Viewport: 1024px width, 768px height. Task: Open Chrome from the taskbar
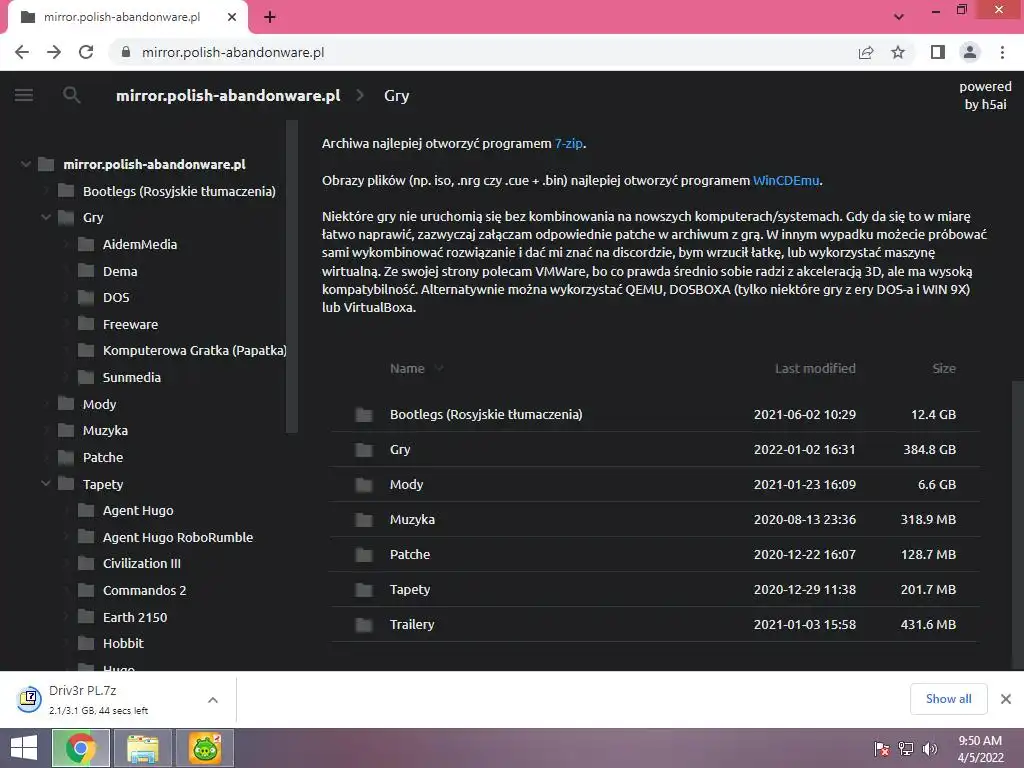[80, 748]
